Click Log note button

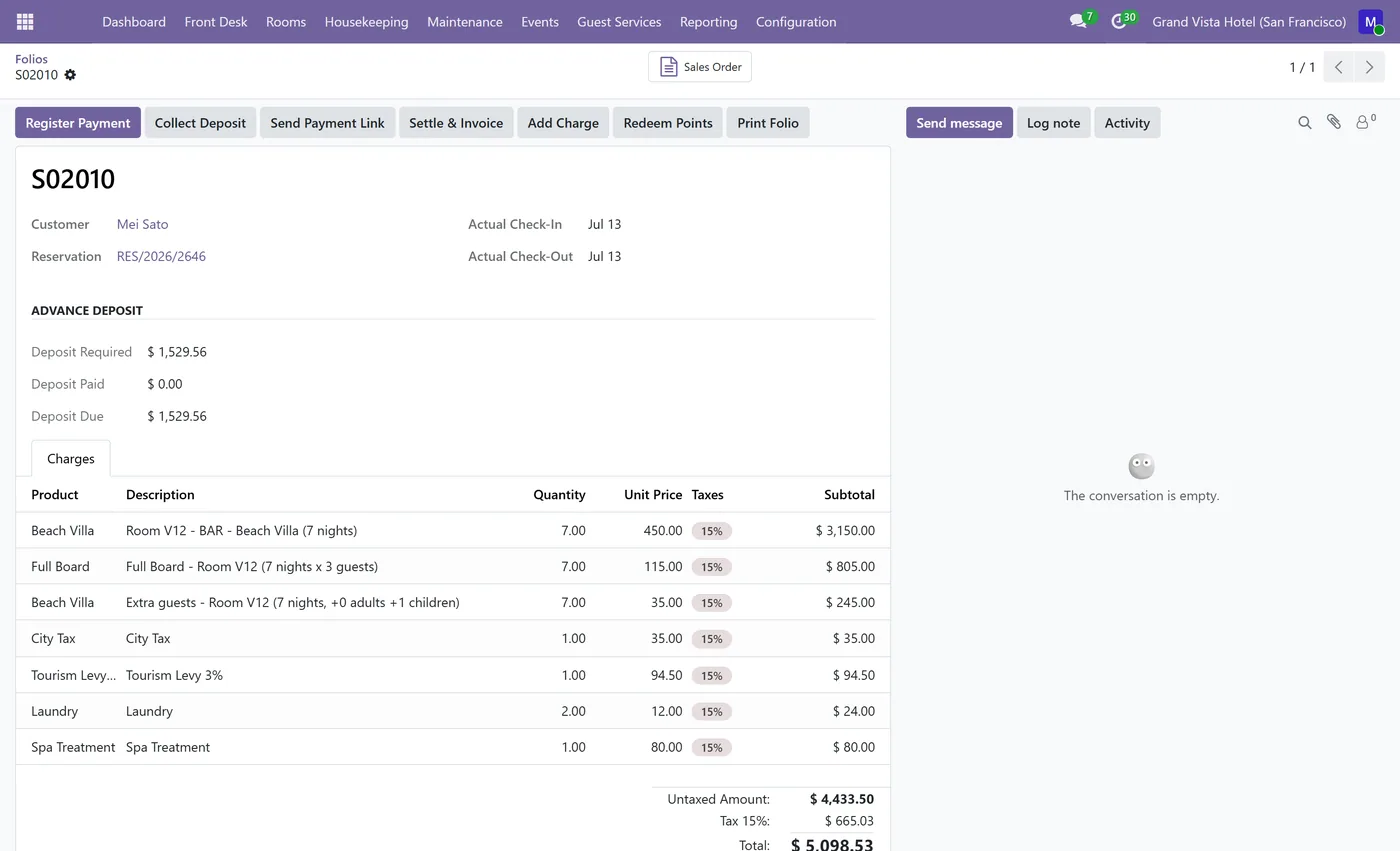(x=1053, y=123)
